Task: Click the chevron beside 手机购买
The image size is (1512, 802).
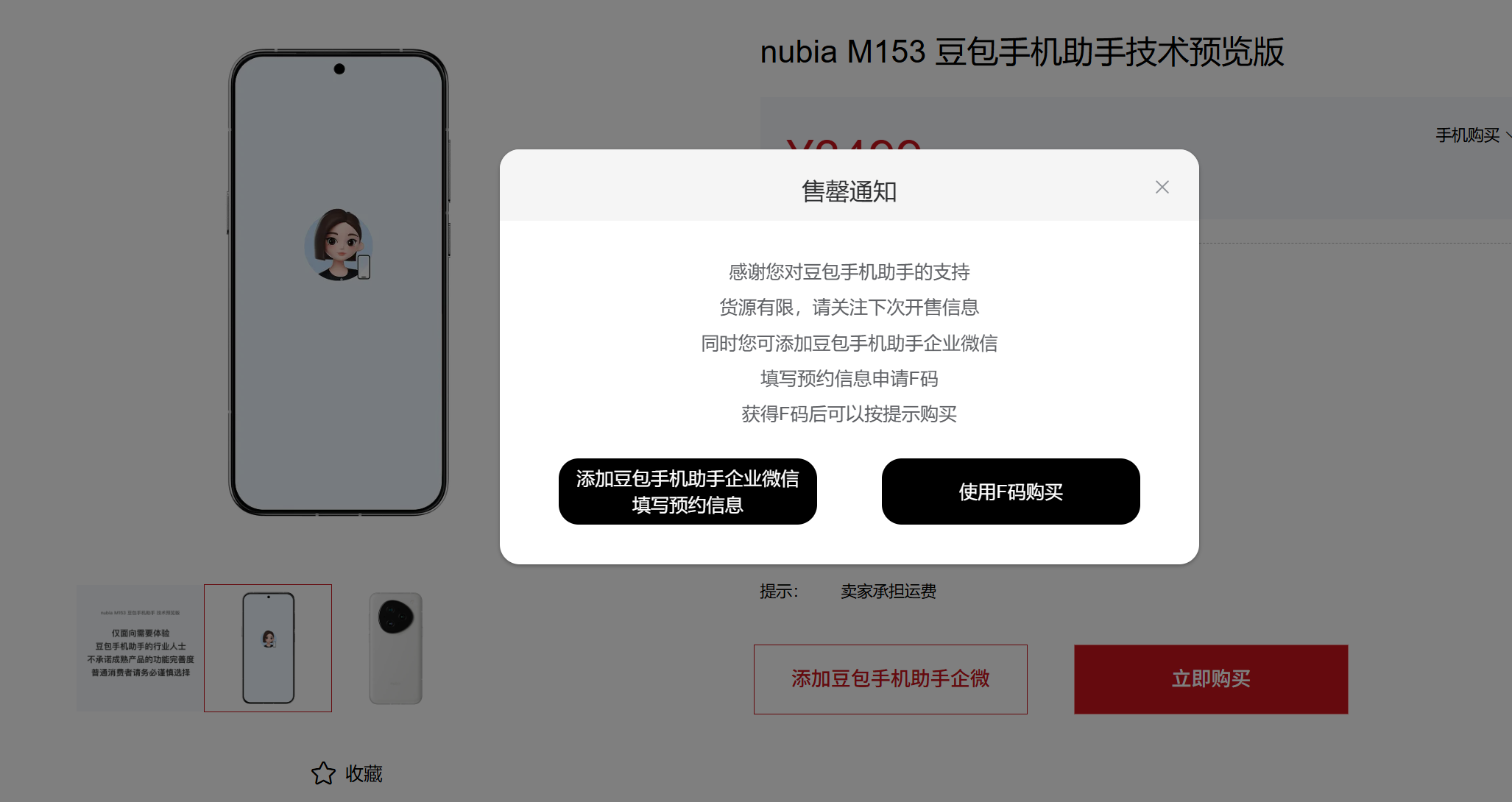Action: [1508, 135]
